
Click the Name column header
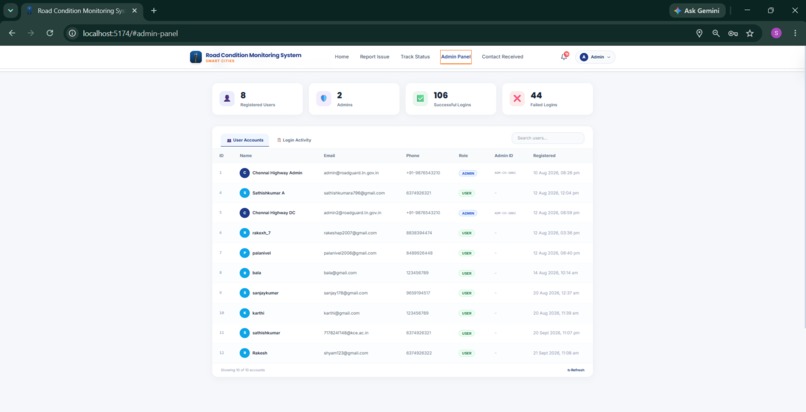coord(246,156)
